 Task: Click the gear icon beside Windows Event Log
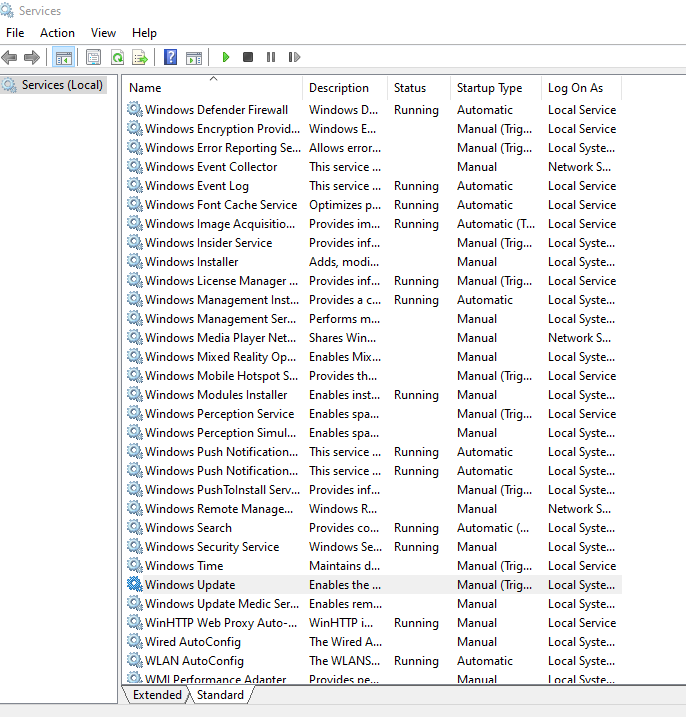[x=134, y=185]
